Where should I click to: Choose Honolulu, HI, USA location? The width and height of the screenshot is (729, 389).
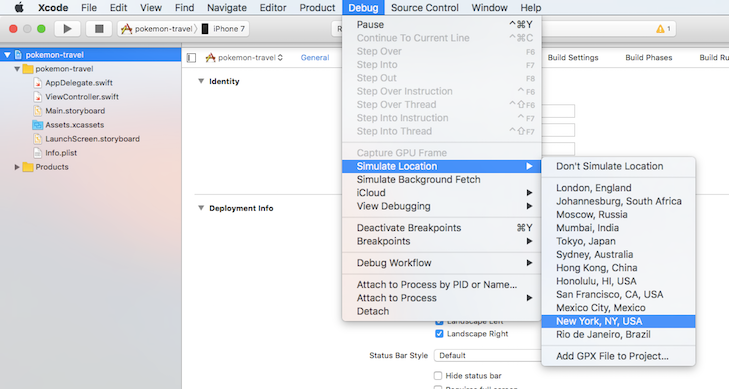pyautogui.click(x=618, y=281)
